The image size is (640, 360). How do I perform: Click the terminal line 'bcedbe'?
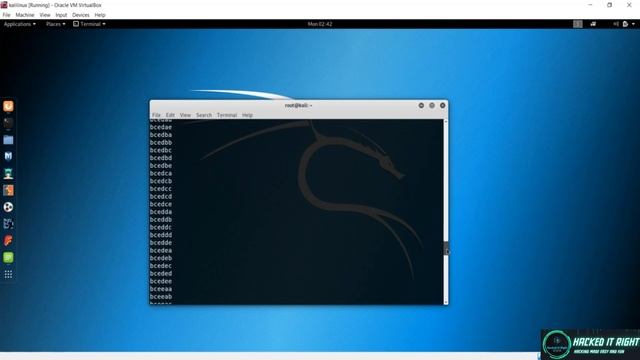click(161, 166)
